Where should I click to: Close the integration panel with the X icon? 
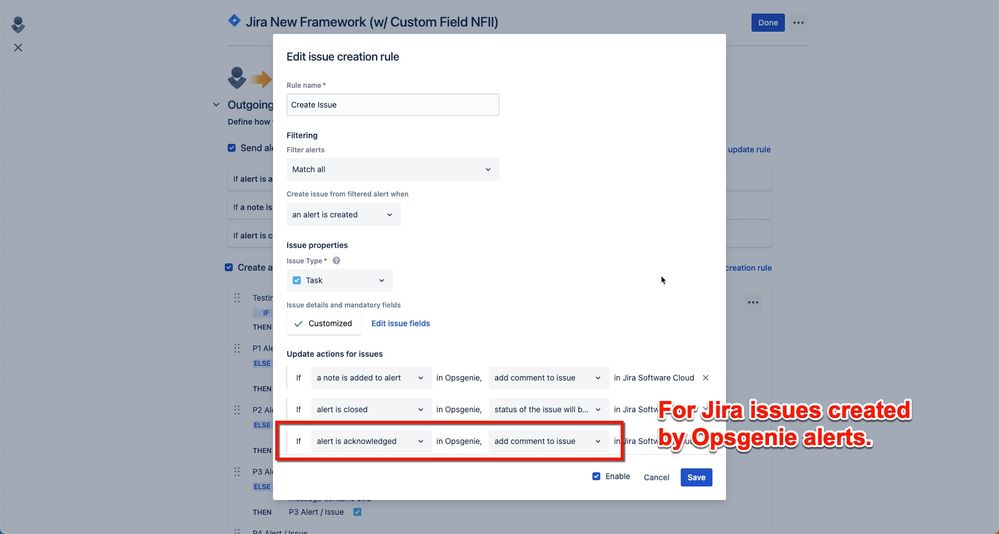18,48
